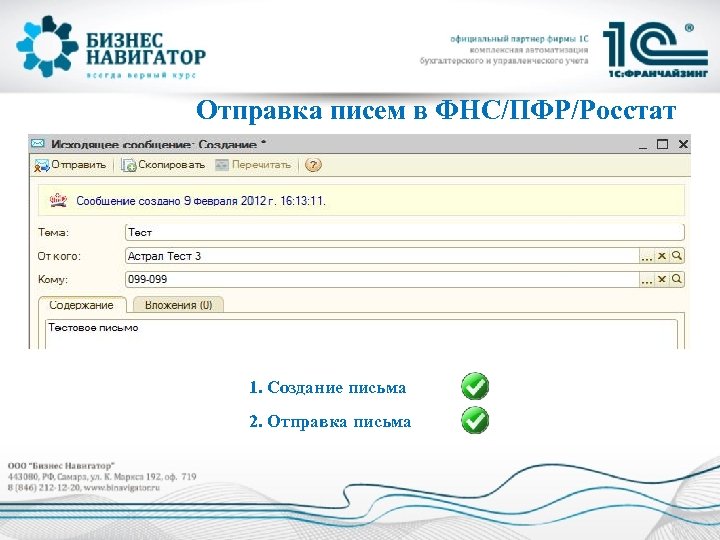Click the www.binavigator.ru address in footer
The image size is (720, 540).
122,488
